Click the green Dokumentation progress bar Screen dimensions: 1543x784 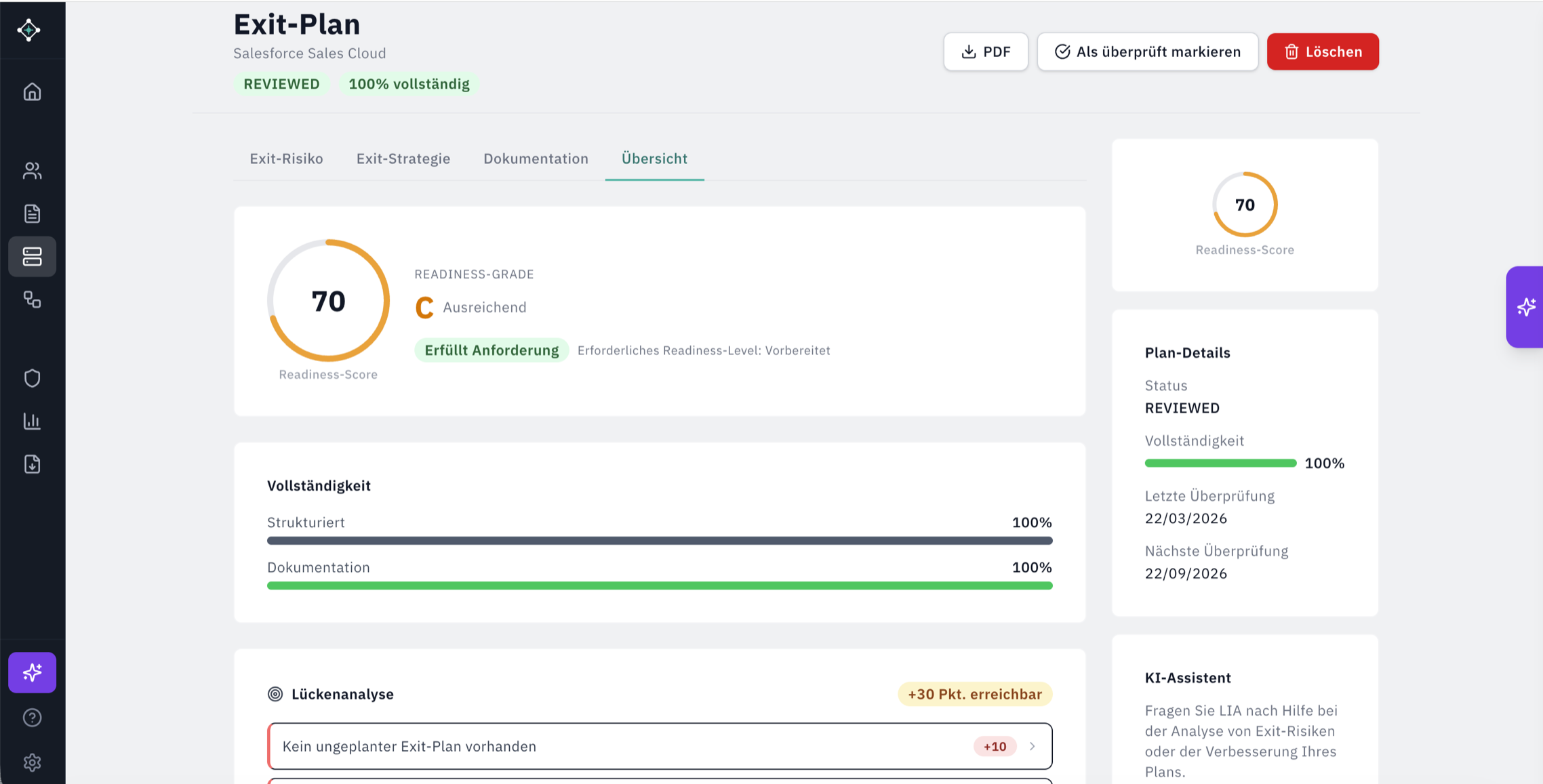pyautogui.click(x=659, y=585)
